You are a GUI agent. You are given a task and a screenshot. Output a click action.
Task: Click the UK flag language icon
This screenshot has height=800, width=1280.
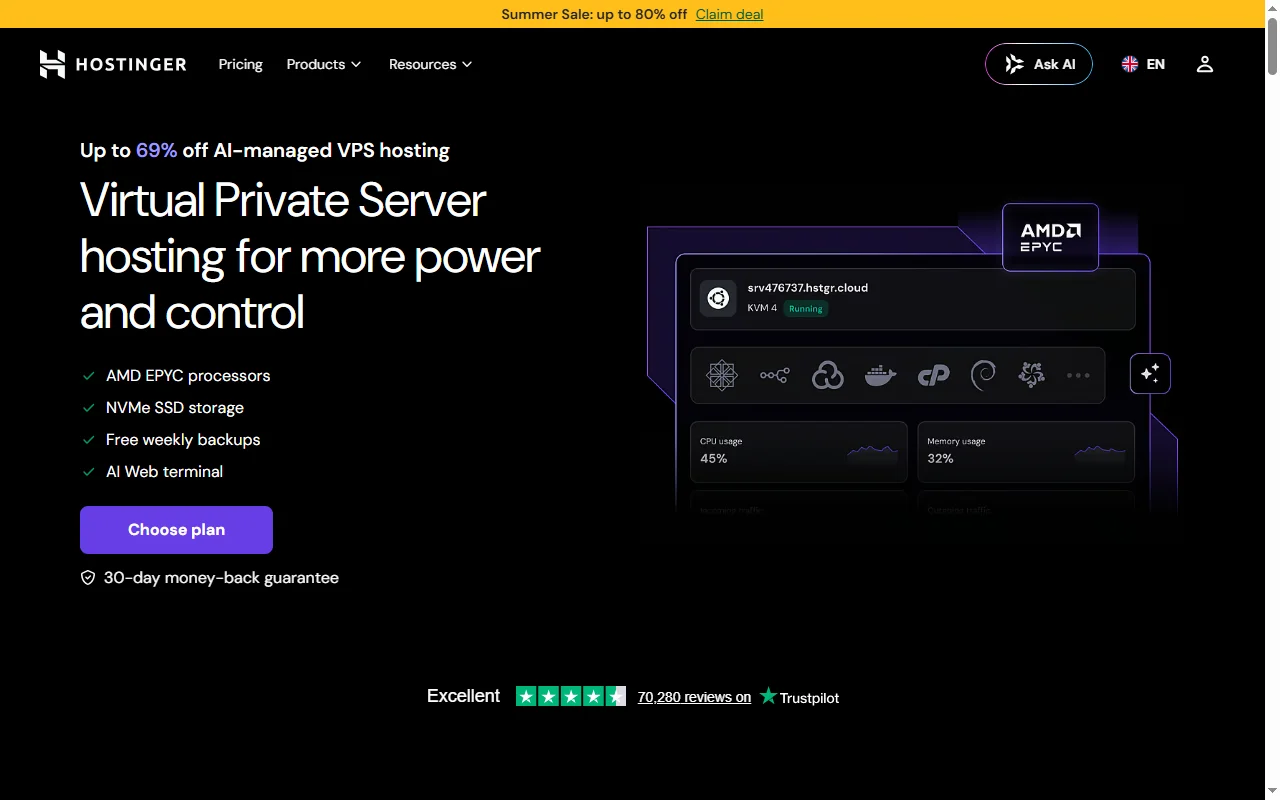tap(1130, 64)
